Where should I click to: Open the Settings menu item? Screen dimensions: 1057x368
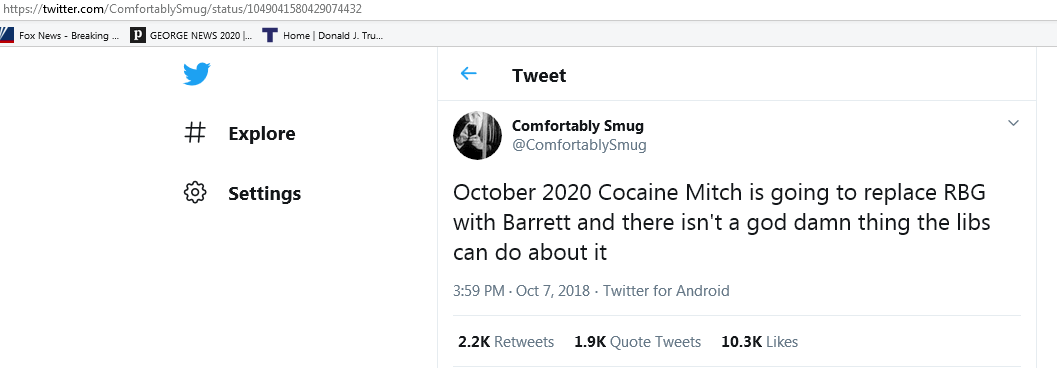264,193
